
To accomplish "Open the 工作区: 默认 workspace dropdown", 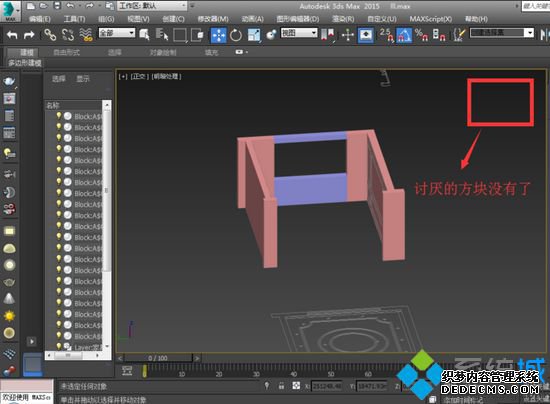I will [x=152, y=6].
